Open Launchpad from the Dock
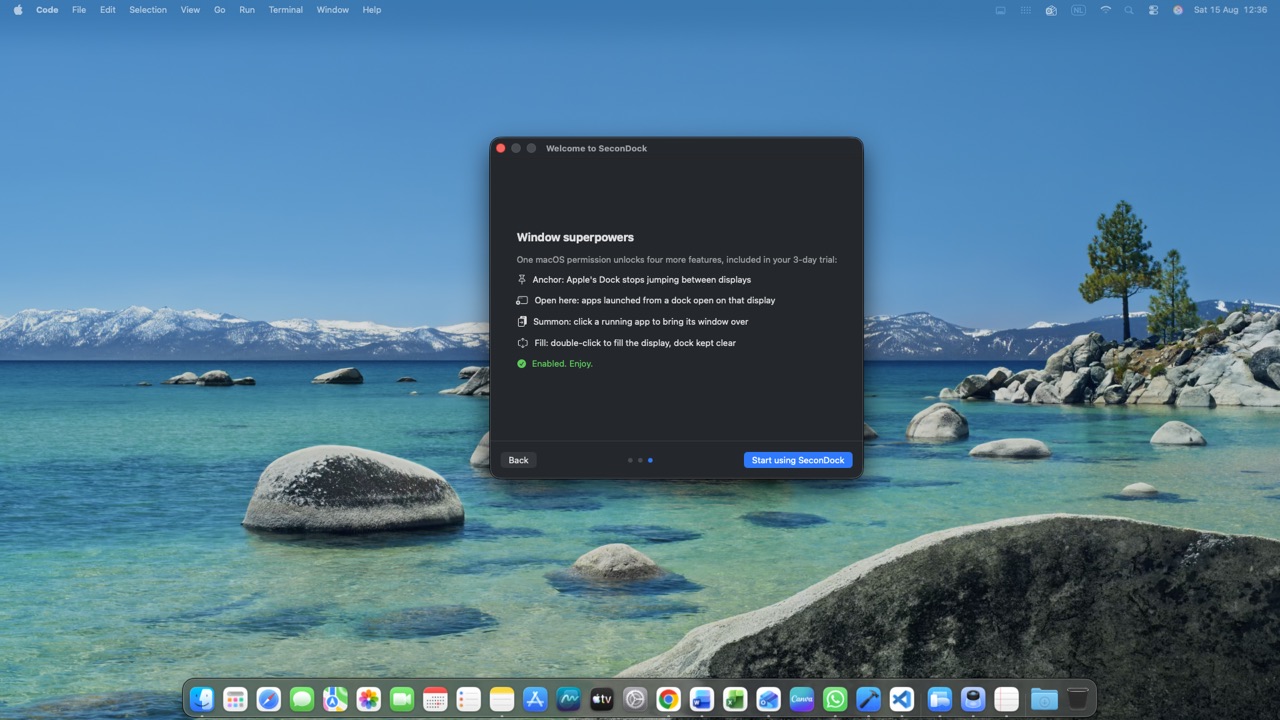The image size is (1280, 720). 235,699
